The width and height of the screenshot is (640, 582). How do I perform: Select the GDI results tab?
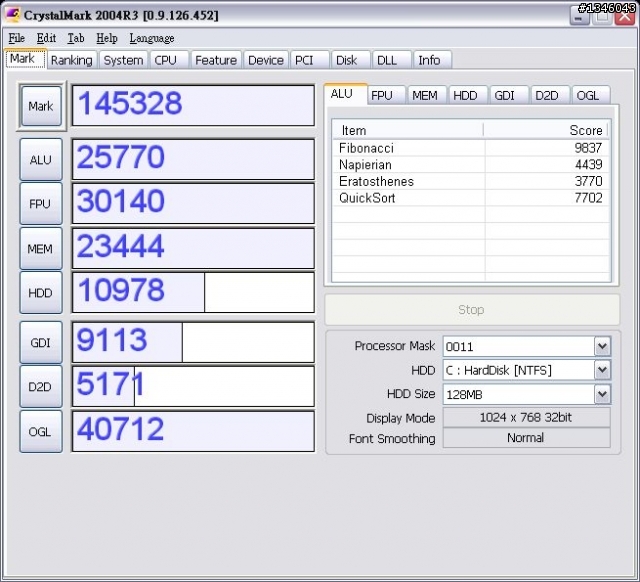(x=509, y=96)
